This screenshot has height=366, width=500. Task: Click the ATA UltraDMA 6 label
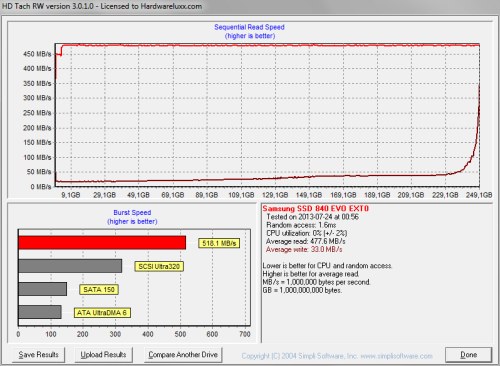[x=102, y=313]
